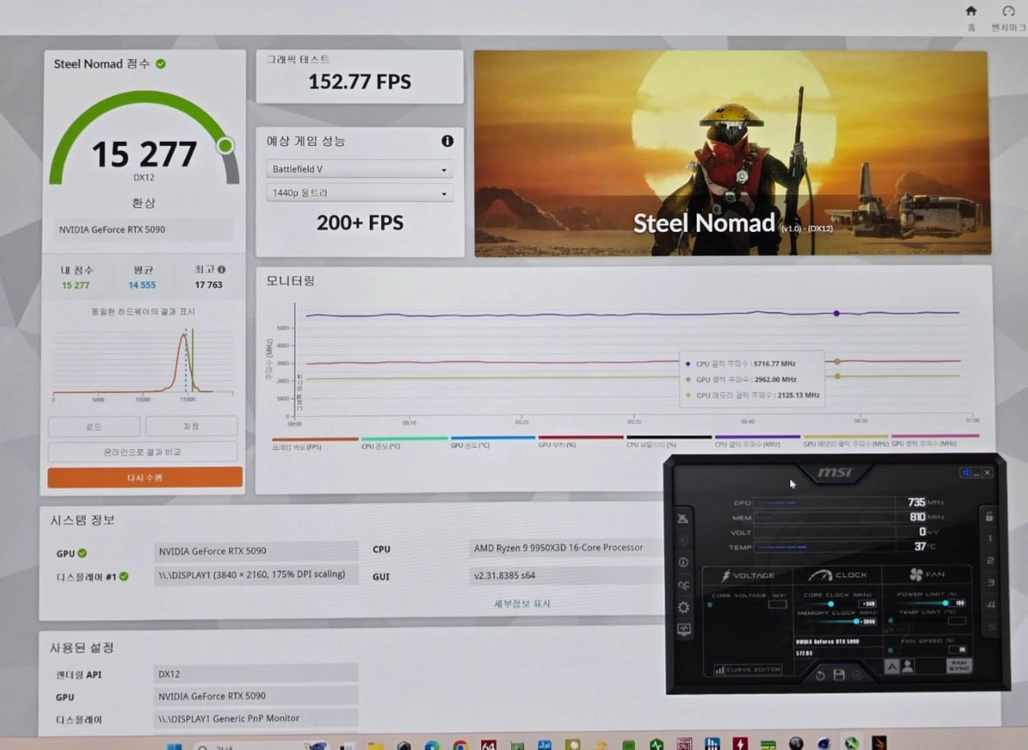Screen dimensions: 1028x750
Task: Click info icon next to 최고 score
Action: tap(222, 269)
